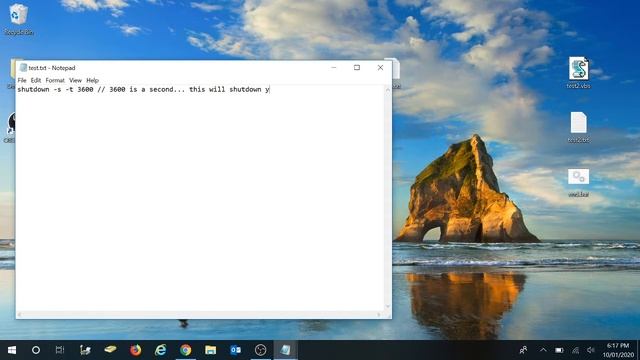The image size is (640, 360).
Task: Select the test2.txt desktop file icon
Action: 578,127
